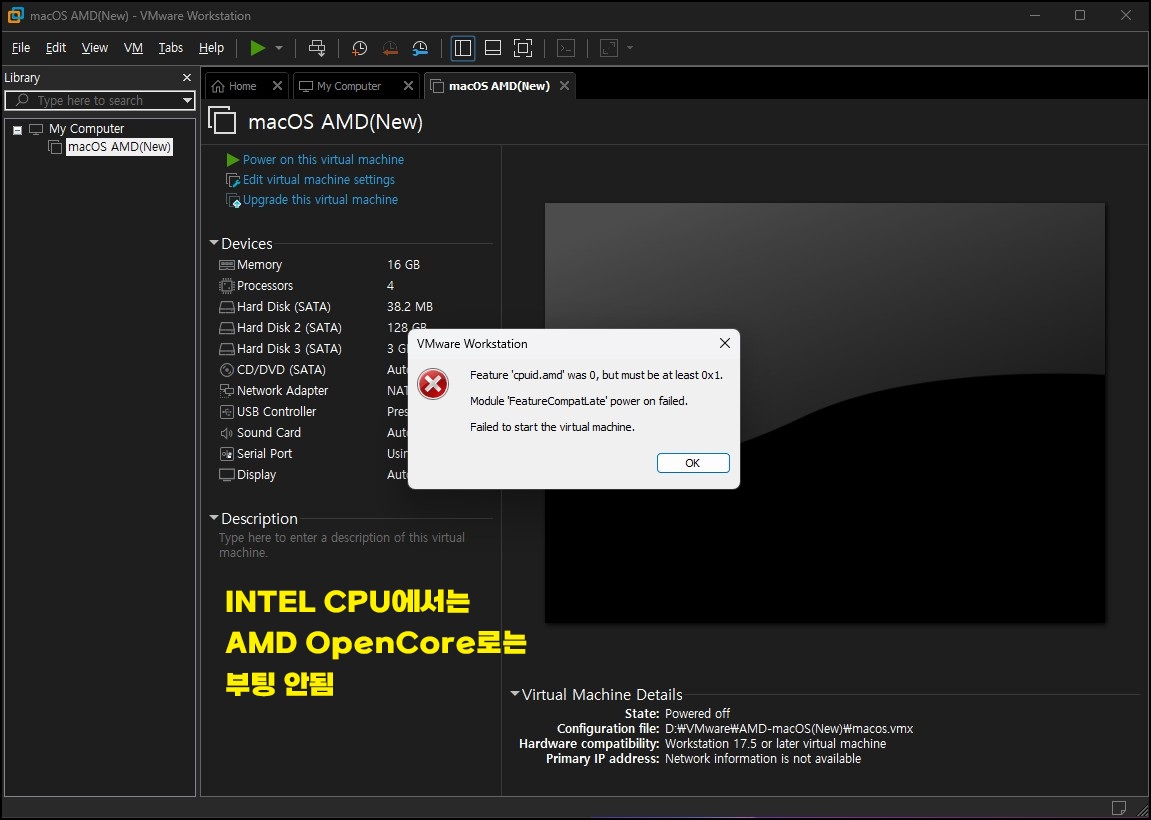Click the console view icon in toolbar
The width and height of the screenshot is (1151, 820).
click(x=565, y=48)
